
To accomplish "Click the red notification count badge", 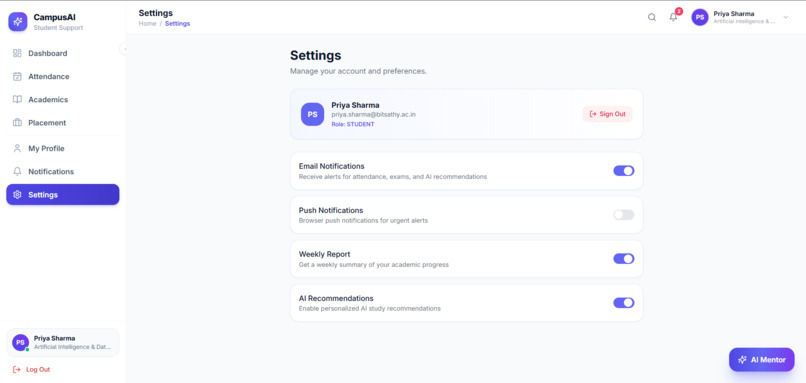I will (x=679, y=11).
